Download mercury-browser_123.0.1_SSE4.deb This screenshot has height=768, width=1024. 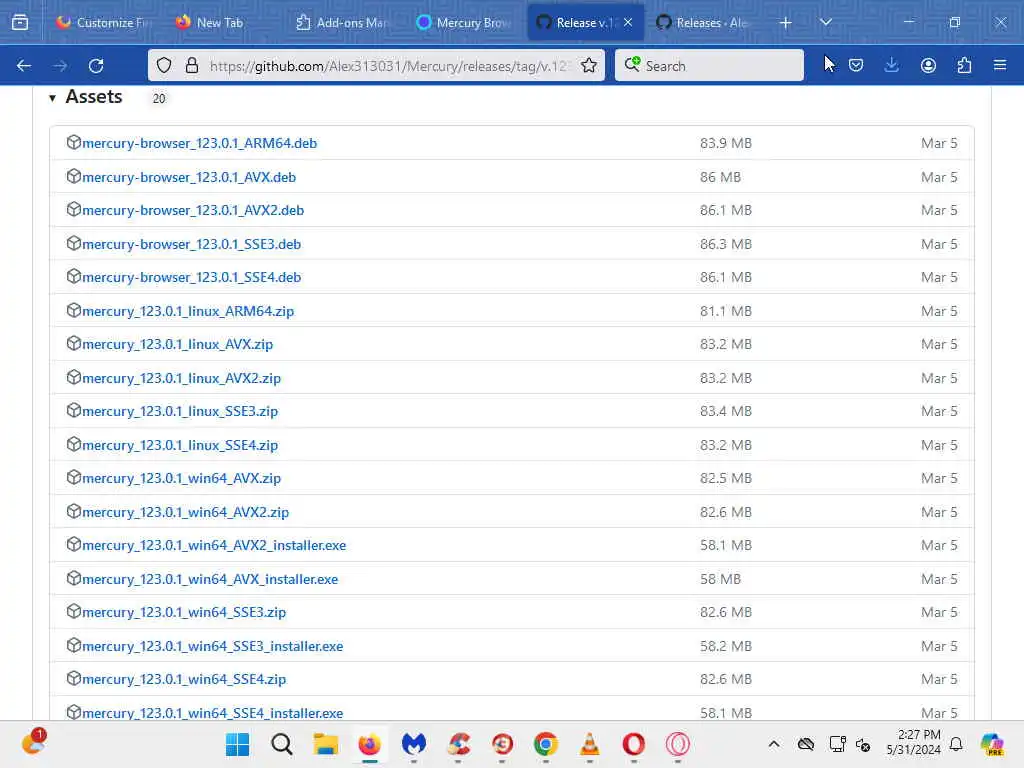click(191, 278)
